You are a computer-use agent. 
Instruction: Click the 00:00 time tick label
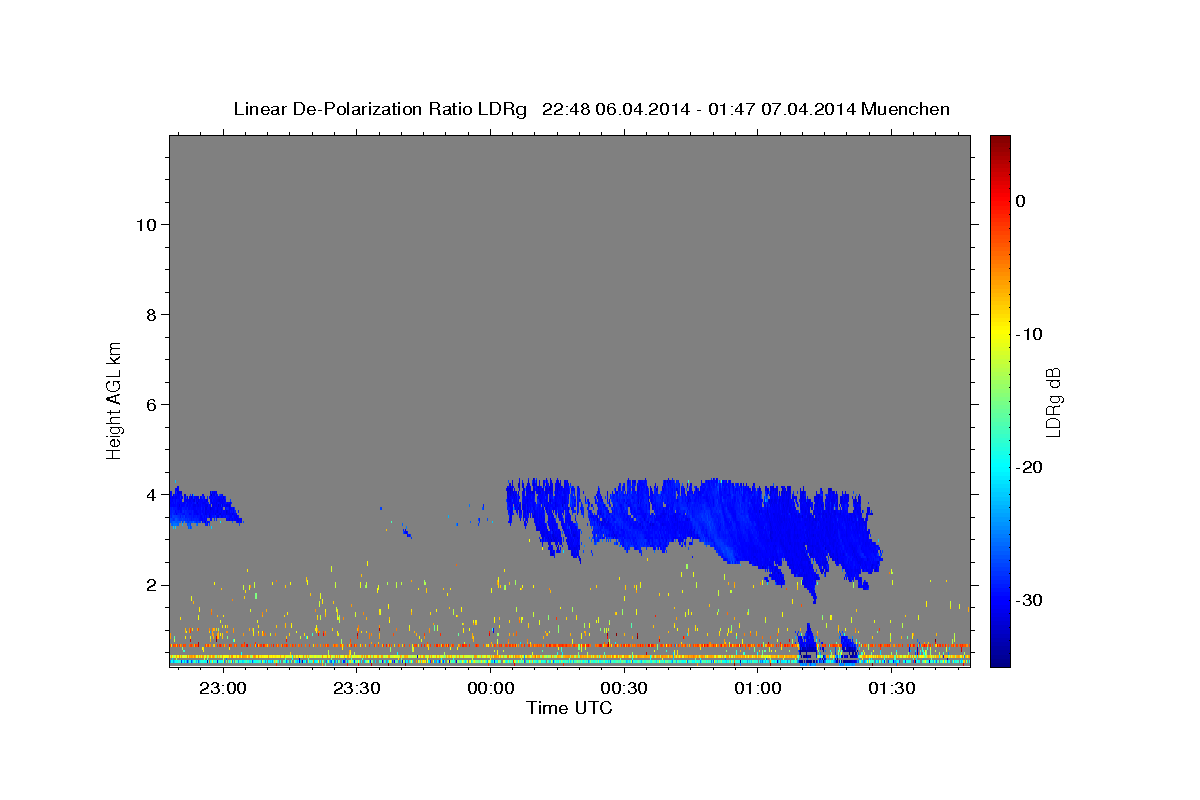click(490, 688)
